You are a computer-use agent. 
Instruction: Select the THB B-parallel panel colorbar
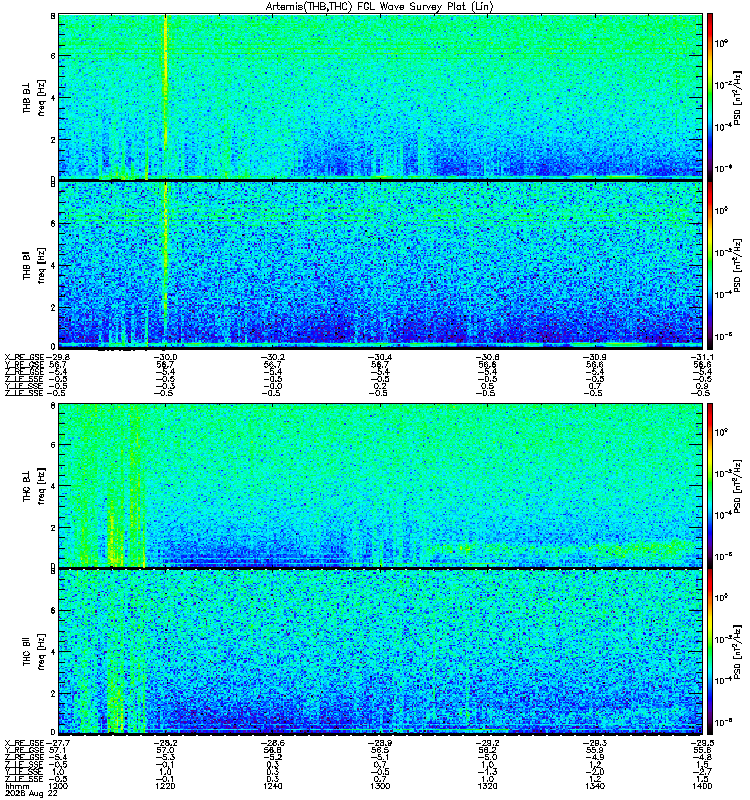[710, 265]
